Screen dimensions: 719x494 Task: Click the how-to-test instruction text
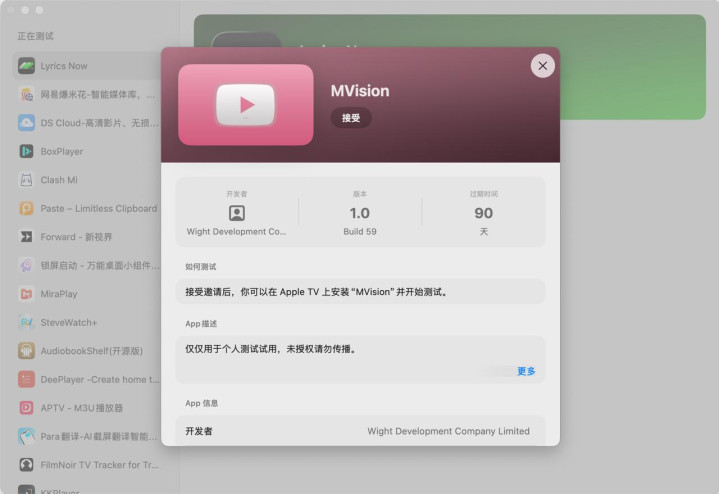[316, 292]
